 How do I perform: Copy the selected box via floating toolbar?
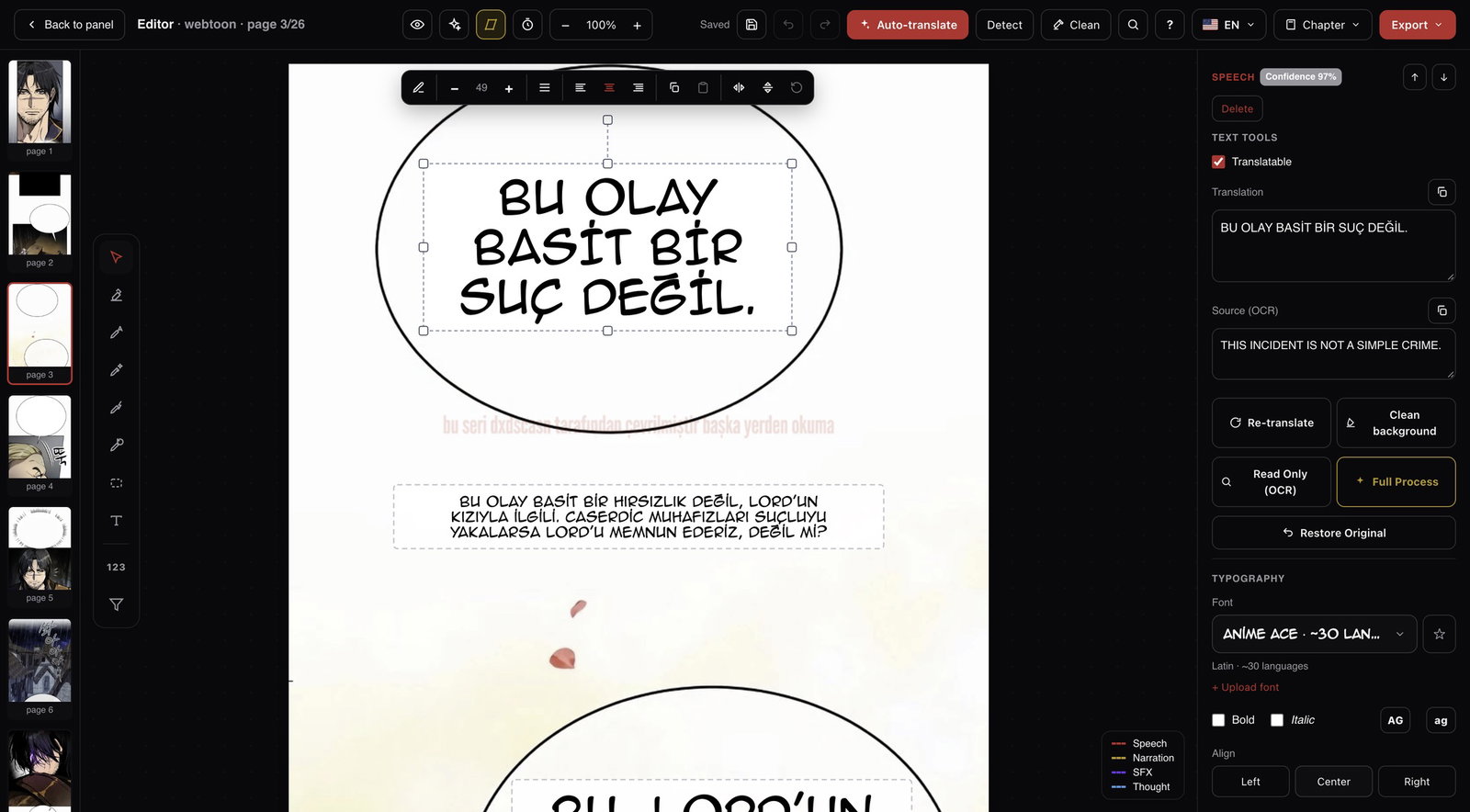click(674, 88)
